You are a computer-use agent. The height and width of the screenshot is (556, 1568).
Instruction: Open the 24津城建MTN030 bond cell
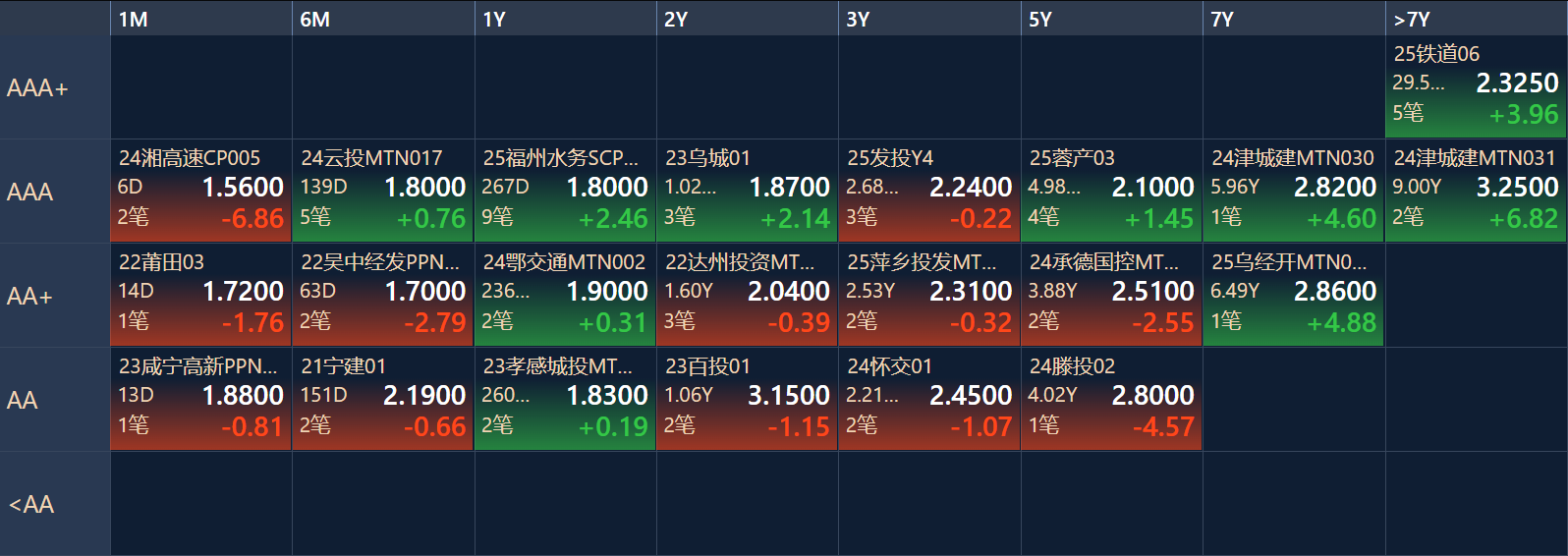click(x=1293, y=191)
